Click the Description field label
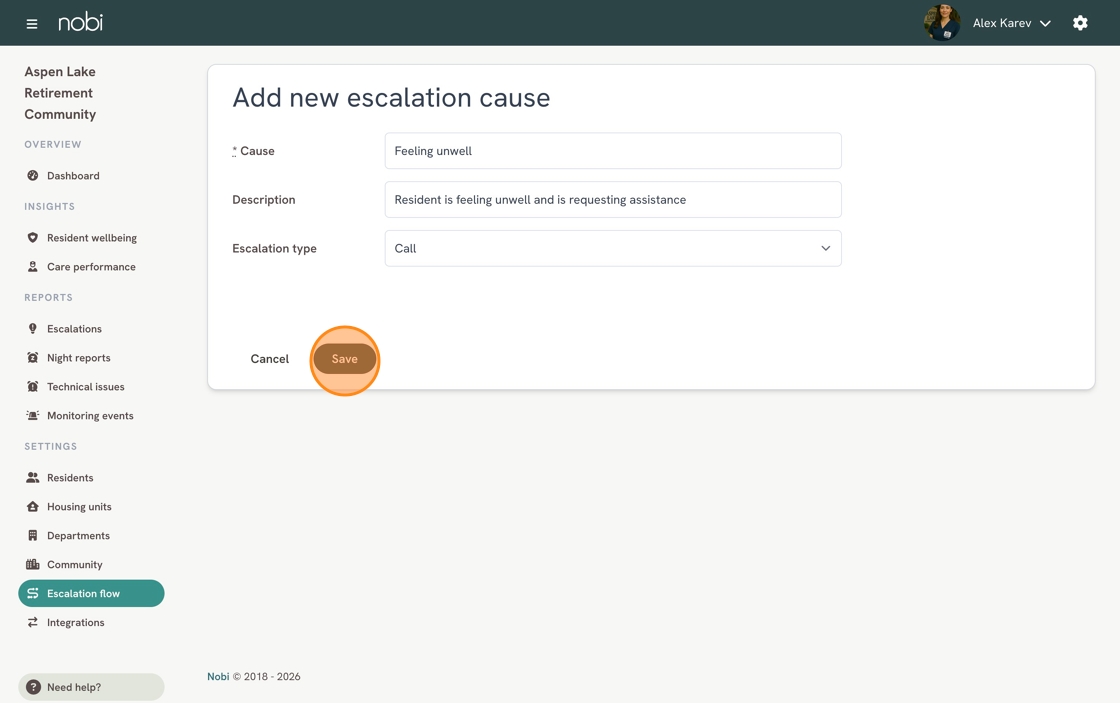Screen dimensions: 1120x703 pyautogui.click(x=264, y=199)
